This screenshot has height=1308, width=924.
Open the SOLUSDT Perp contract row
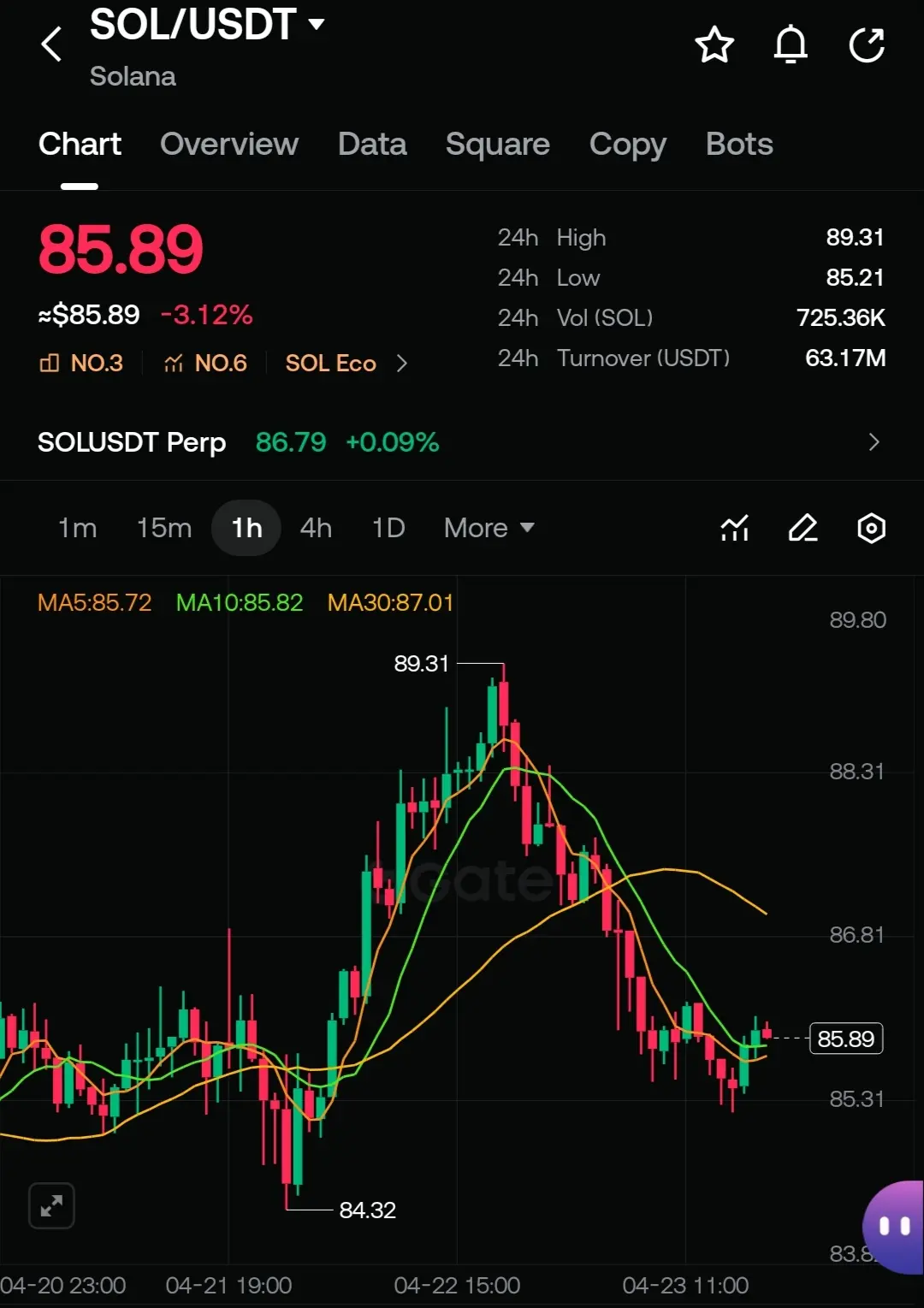[462, 442]
